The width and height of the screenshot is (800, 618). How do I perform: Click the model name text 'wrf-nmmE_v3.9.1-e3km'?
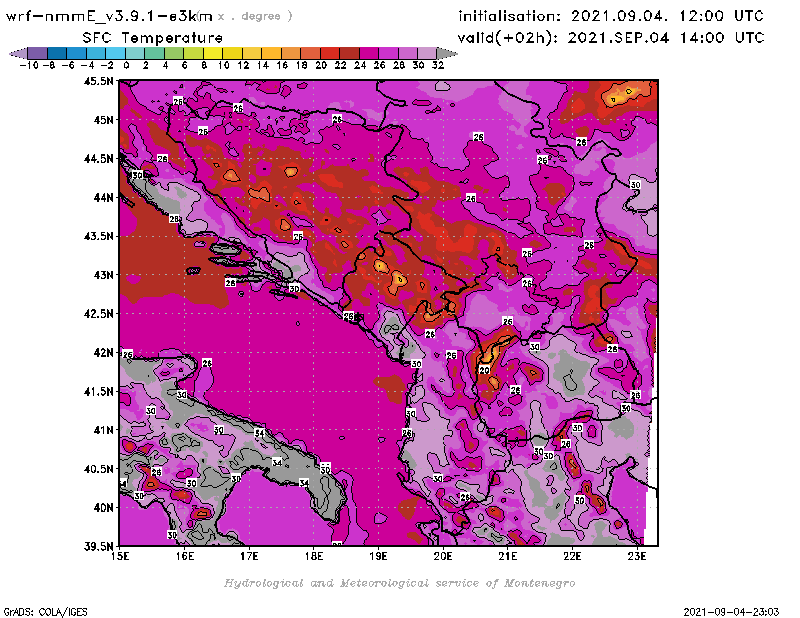point(109,16)
